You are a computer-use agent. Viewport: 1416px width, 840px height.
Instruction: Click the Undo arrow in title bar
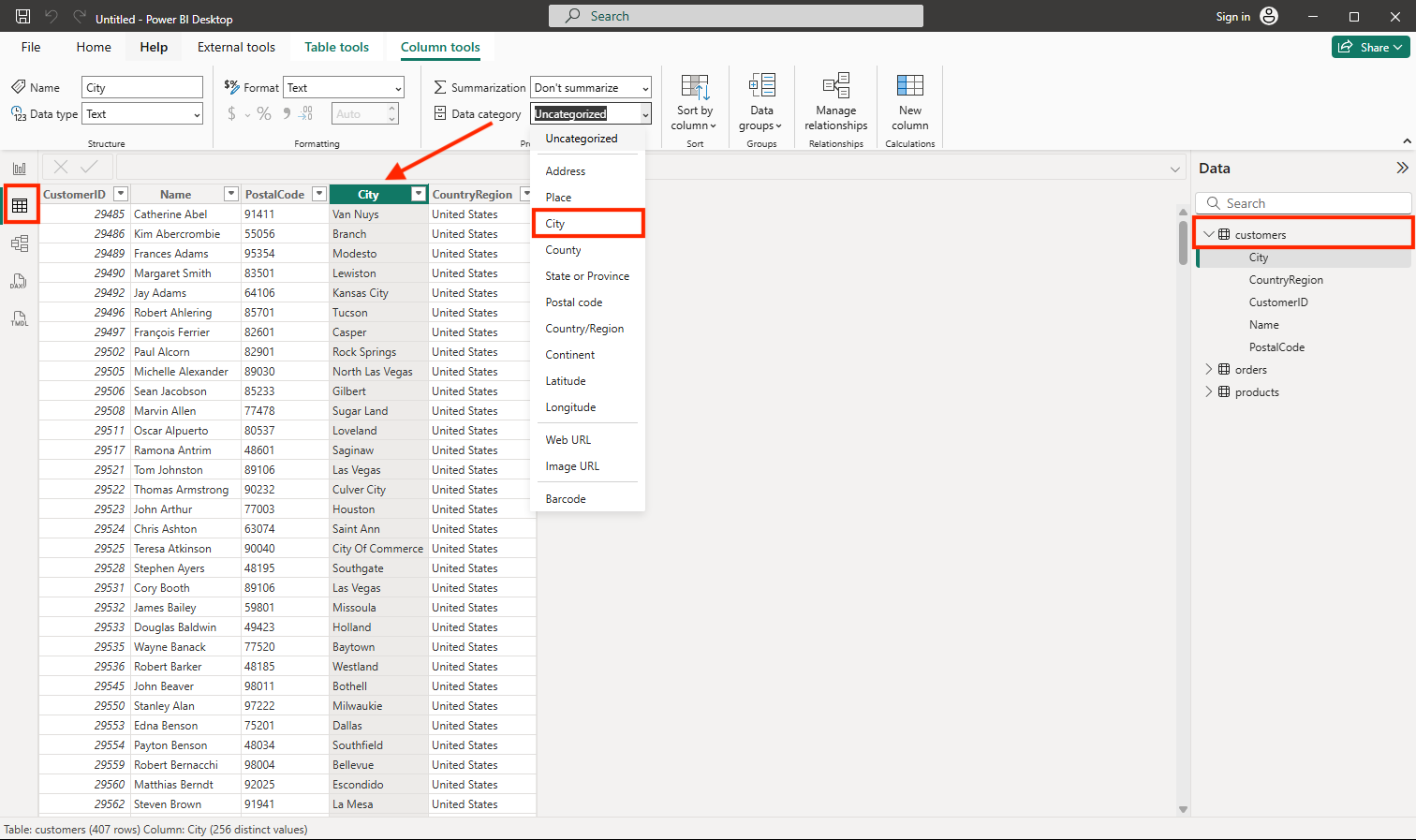pos(52,16)
